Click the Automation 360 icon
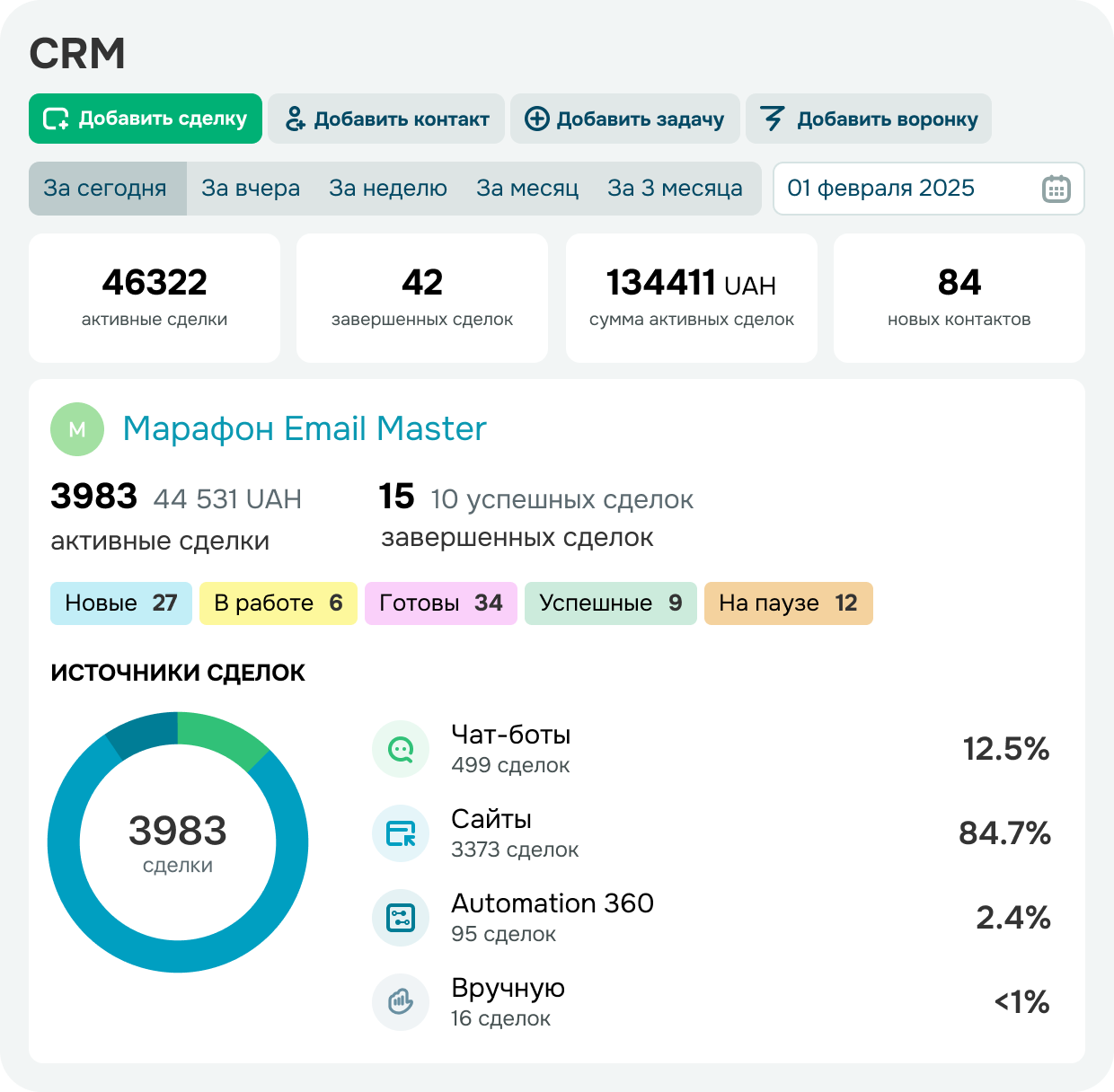 tap(401, 918)
